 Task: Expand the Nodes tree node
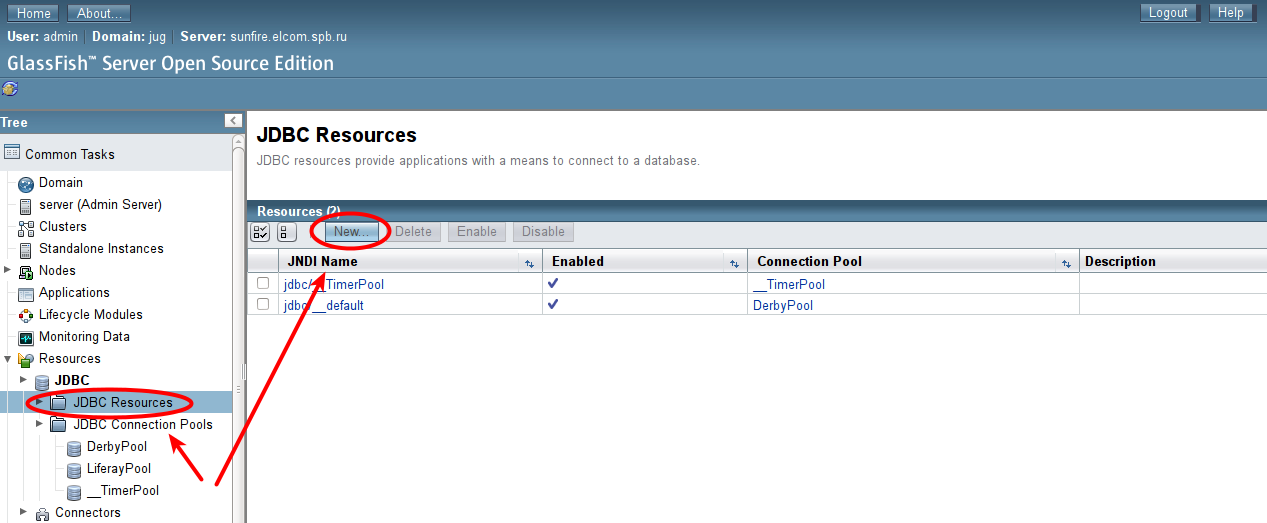[9, 270]
